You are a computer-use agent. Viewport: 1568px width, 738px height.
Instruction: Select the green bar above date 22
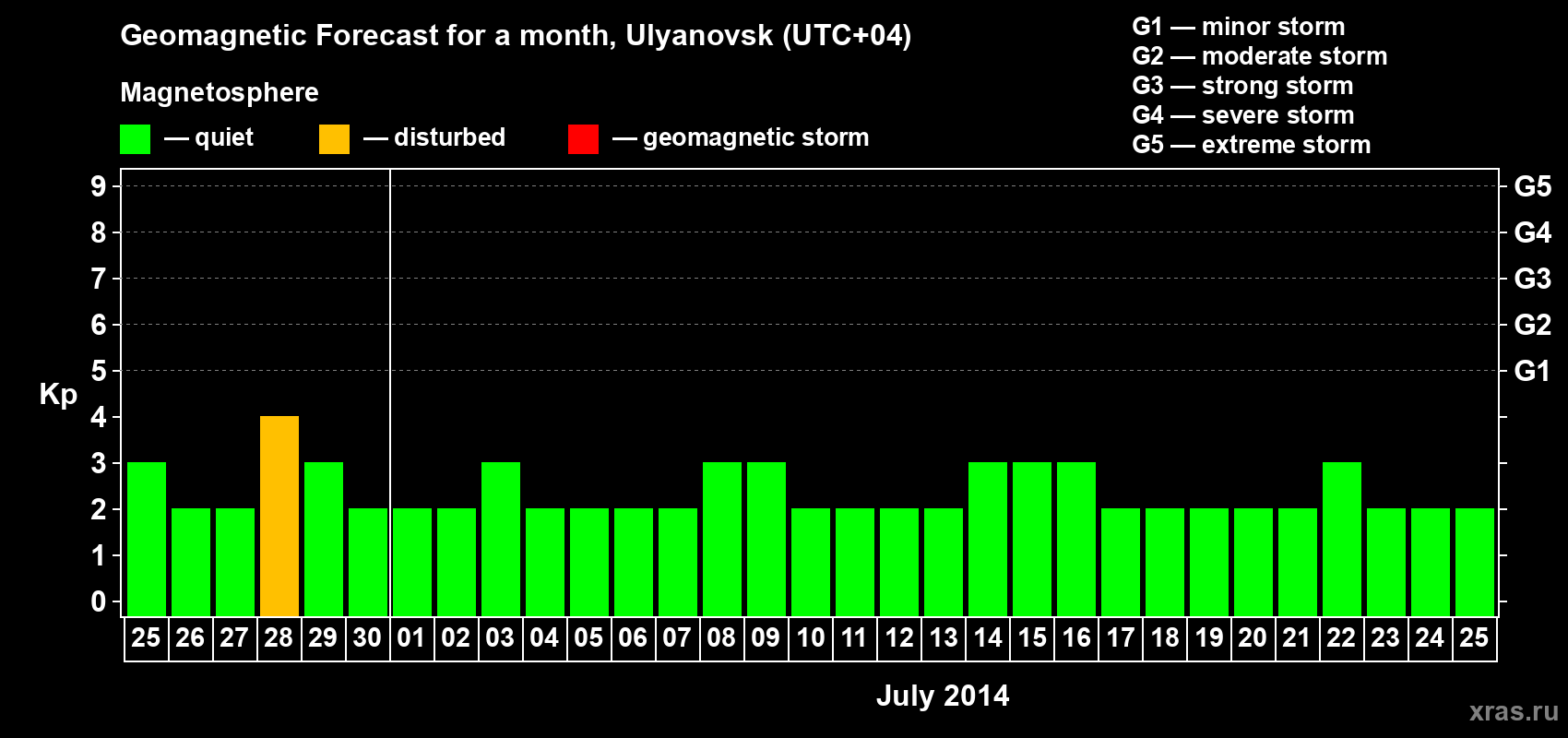tap(1342, 539)
